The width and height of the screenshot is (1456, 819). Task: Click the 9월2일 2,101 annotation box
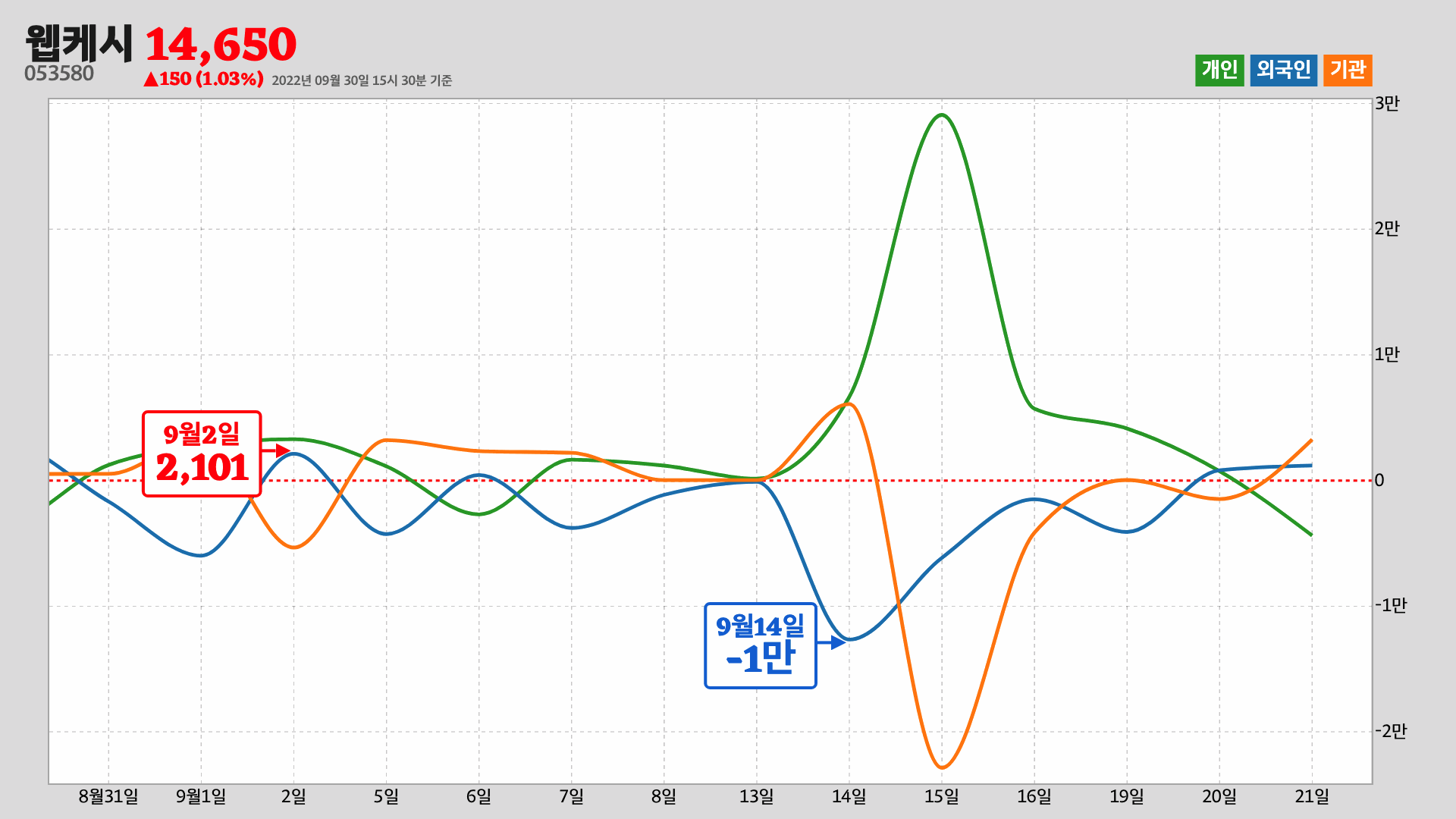click(202, 453)
